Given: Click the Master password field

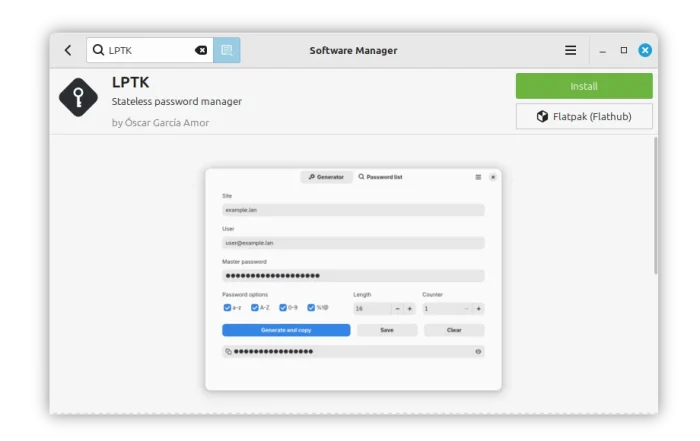Looking at the screenshot, I should [353, 276].
